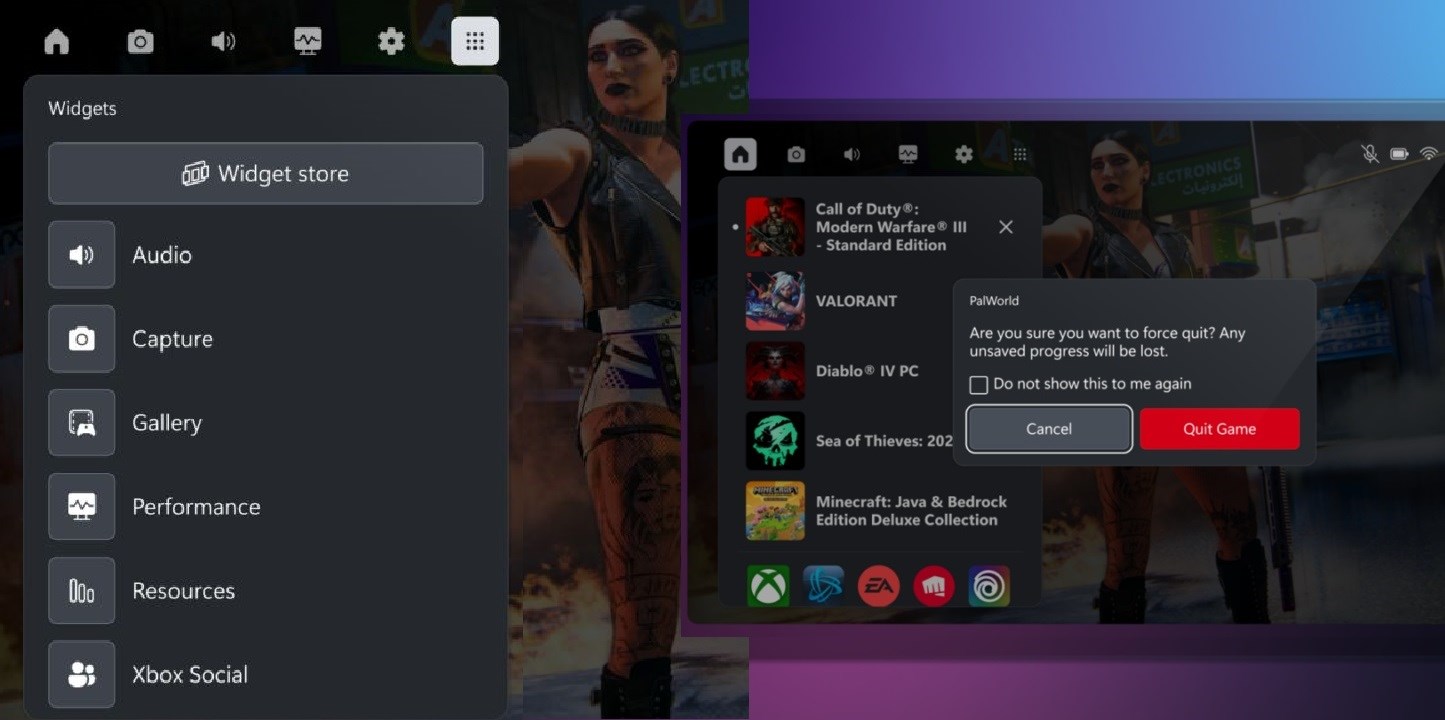The height and width of the screenshot is (720, 1445).
Task: Open the Gallery widget
Action: point(266,423)
